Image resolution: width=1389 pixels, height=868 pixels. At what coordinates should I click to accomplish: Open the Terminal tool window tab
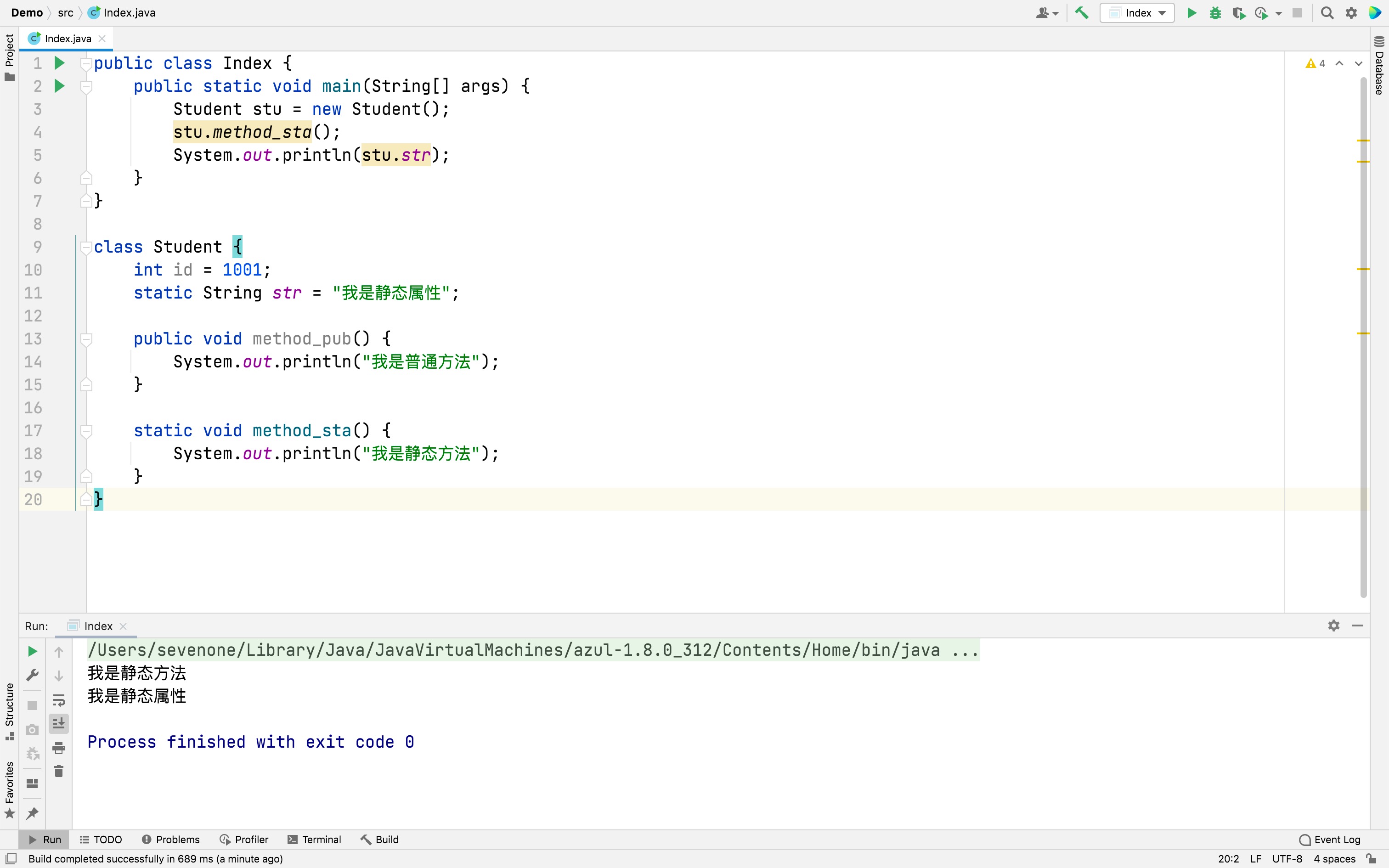pos(315,840)
